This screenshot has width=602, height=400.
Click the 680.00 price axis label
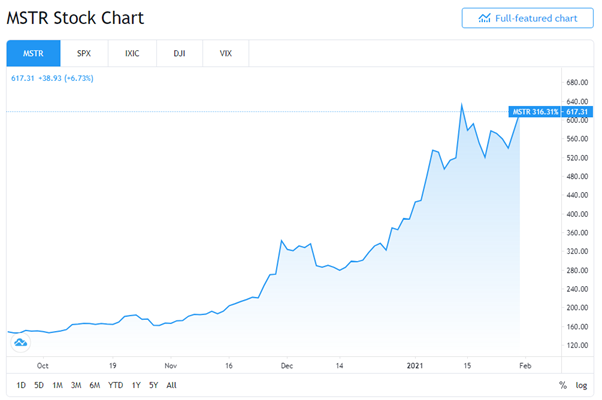click(577, 83)
